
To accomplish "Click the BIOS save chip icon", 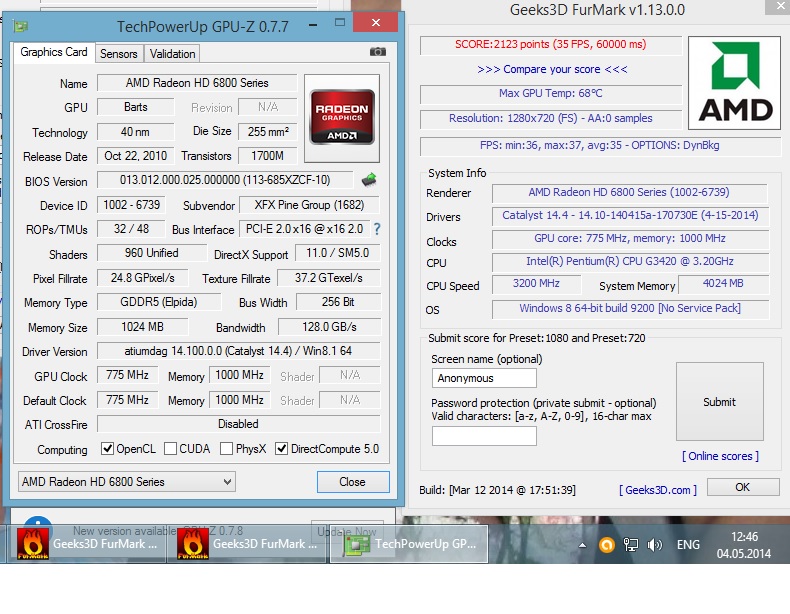I will coord(369,179).
